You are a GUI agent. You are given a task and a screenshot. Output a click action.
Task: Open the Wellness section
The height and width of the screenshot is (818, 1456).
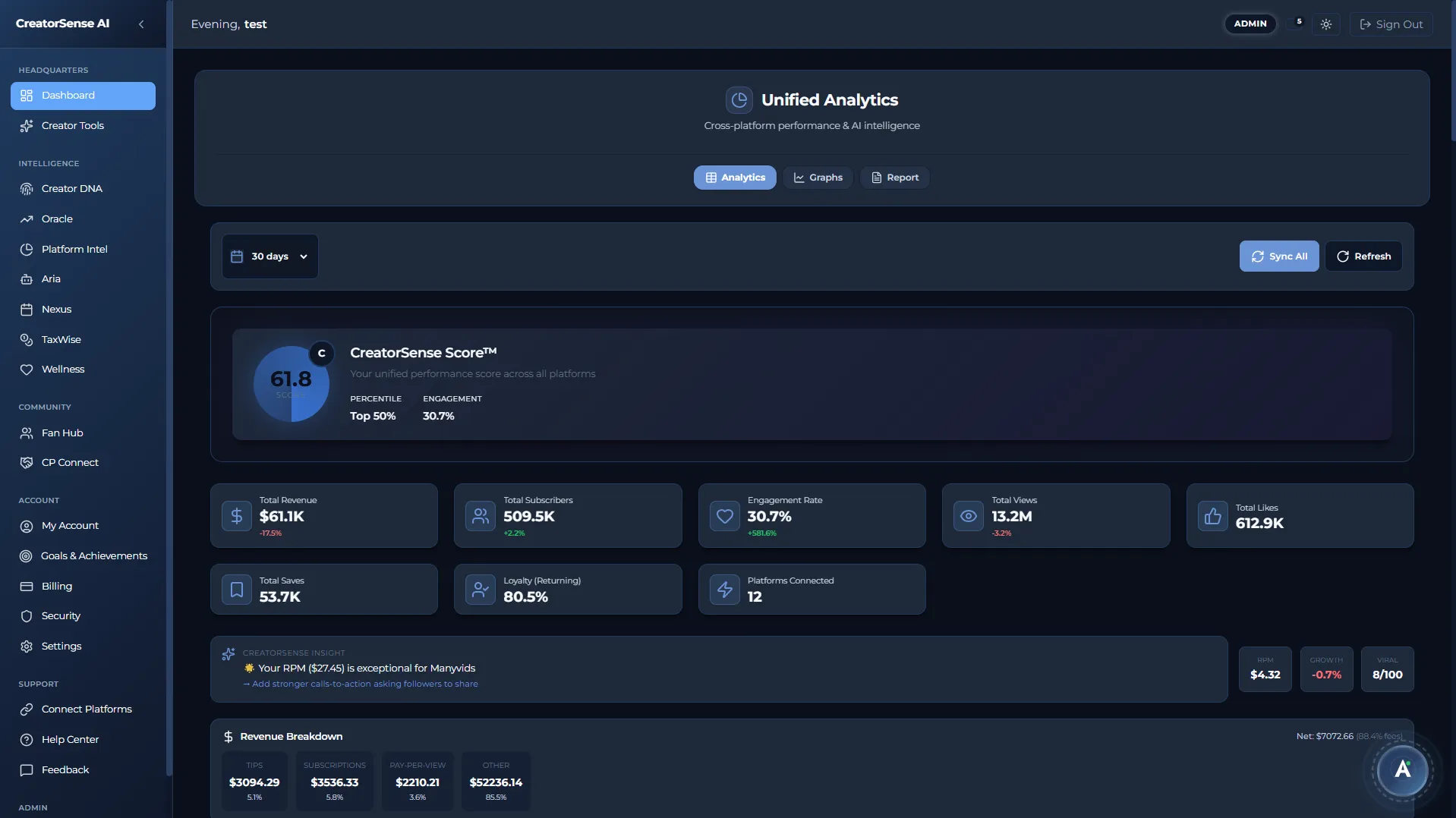62,369
